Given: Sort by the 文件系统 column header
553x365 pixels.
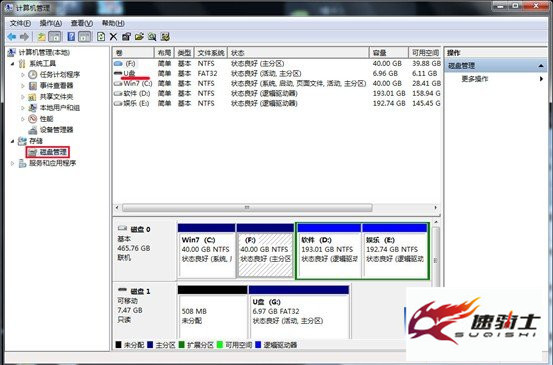Looking at the screenshot, I should point(211,53).
